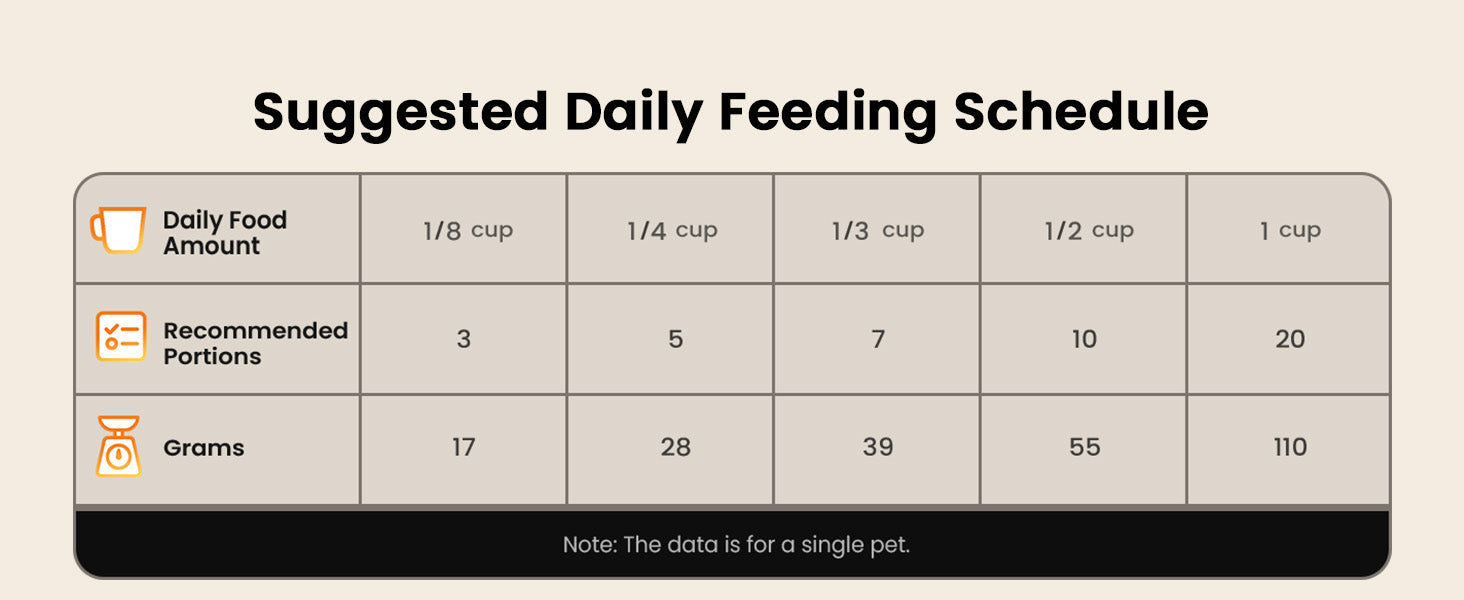1464x600 pixels.
Task: Click the 20 portions cell
Action: tap(1290, 339)
